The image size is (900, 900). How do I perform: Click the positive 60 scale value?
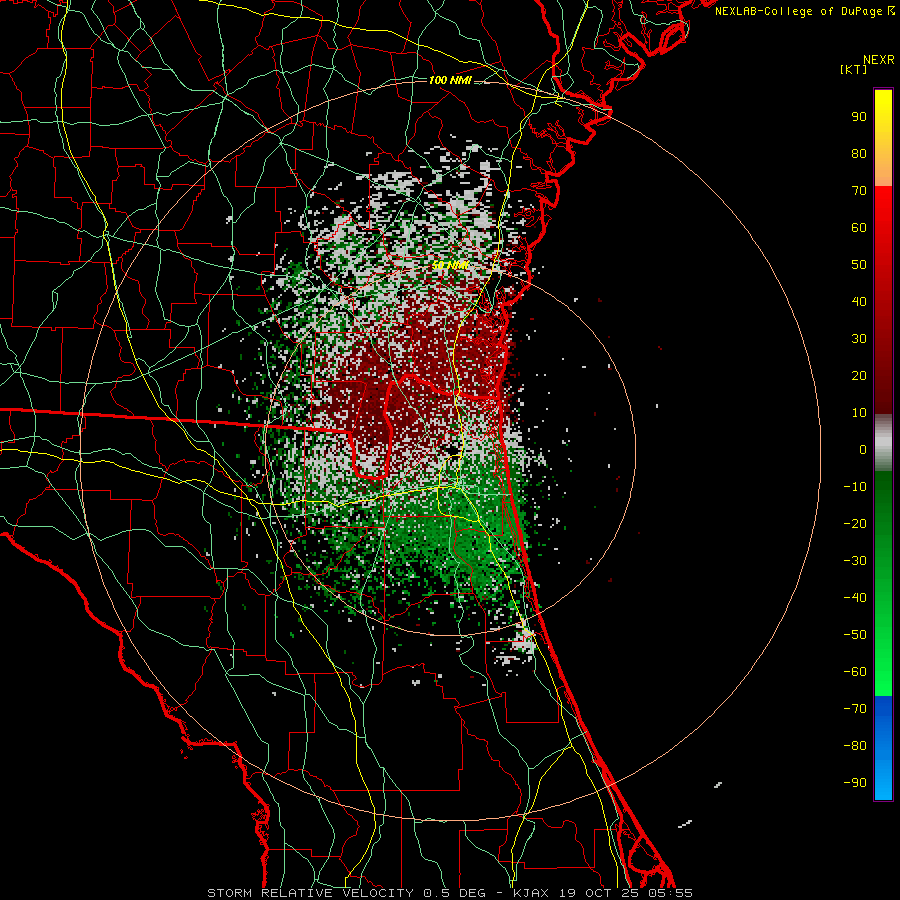tap(859, 228)
